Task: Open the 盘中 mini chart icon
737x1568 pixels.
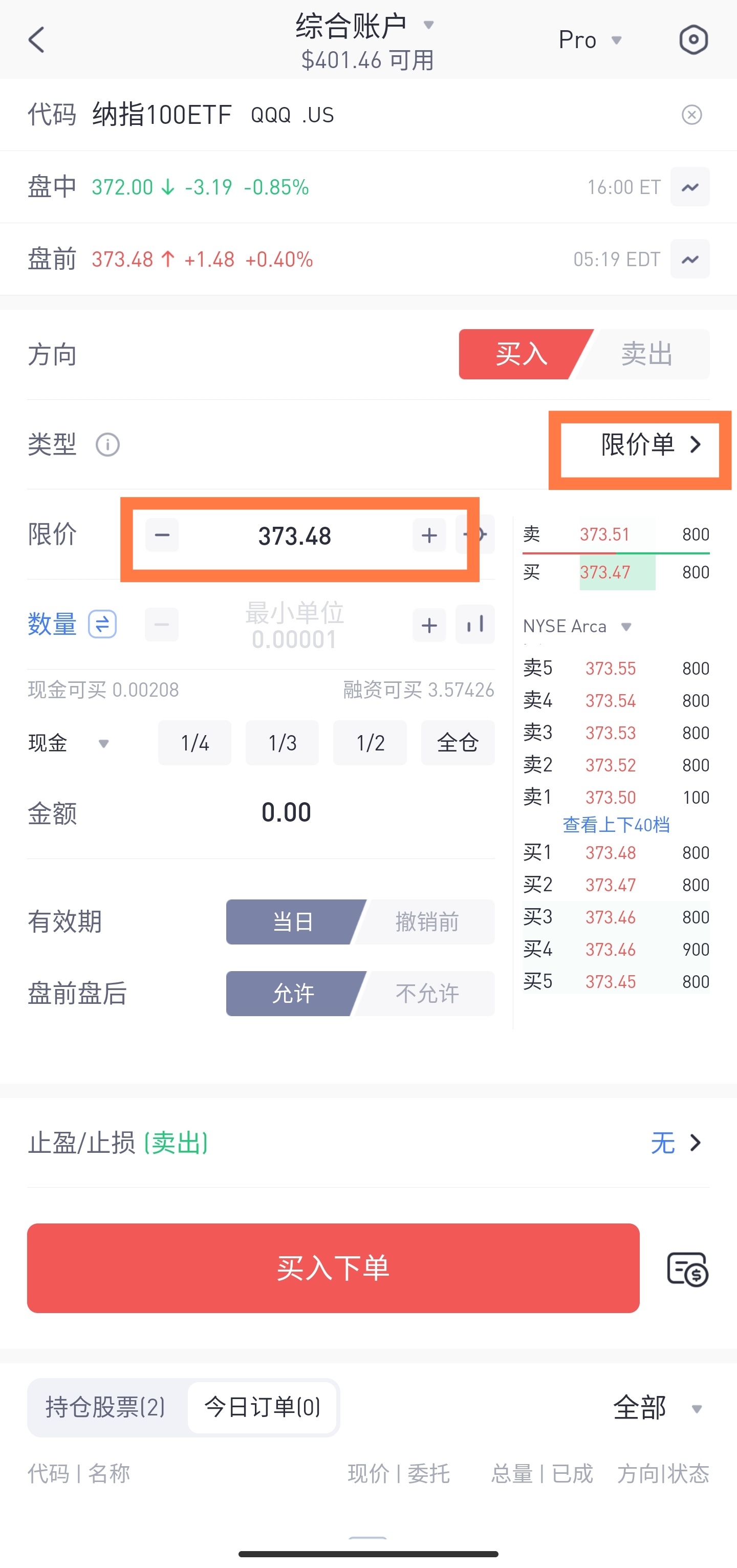Action: pyautogui.click(x=689, y=187)
